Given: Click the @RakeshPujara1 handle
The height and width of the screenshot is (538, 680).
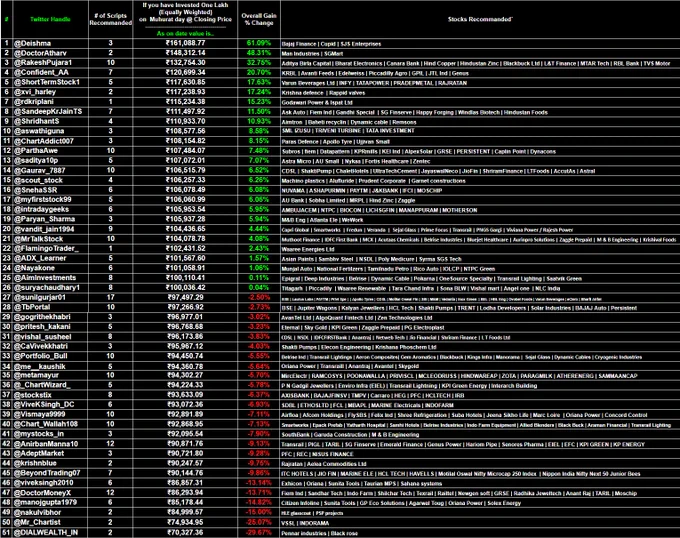Looking at the screenshot, I should coord(50,63).
